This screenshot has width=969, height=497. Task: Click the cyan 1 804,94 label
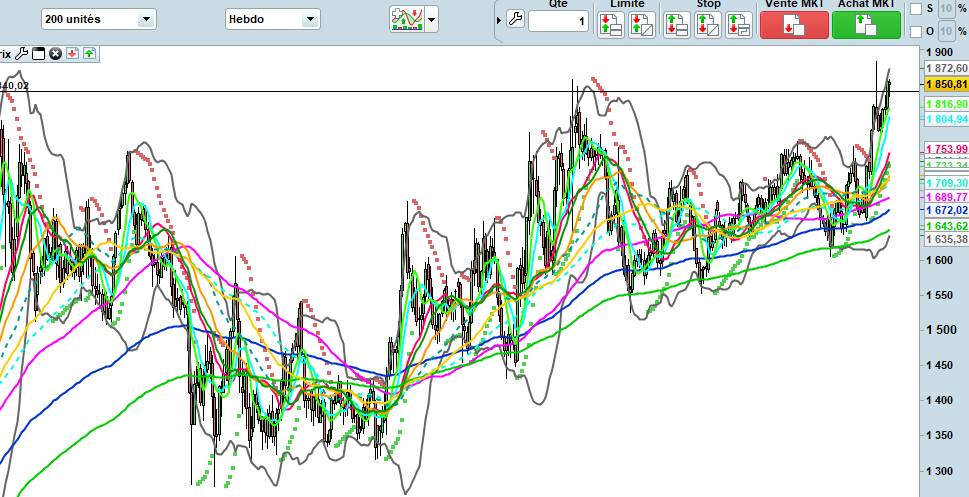click(946, 119)
